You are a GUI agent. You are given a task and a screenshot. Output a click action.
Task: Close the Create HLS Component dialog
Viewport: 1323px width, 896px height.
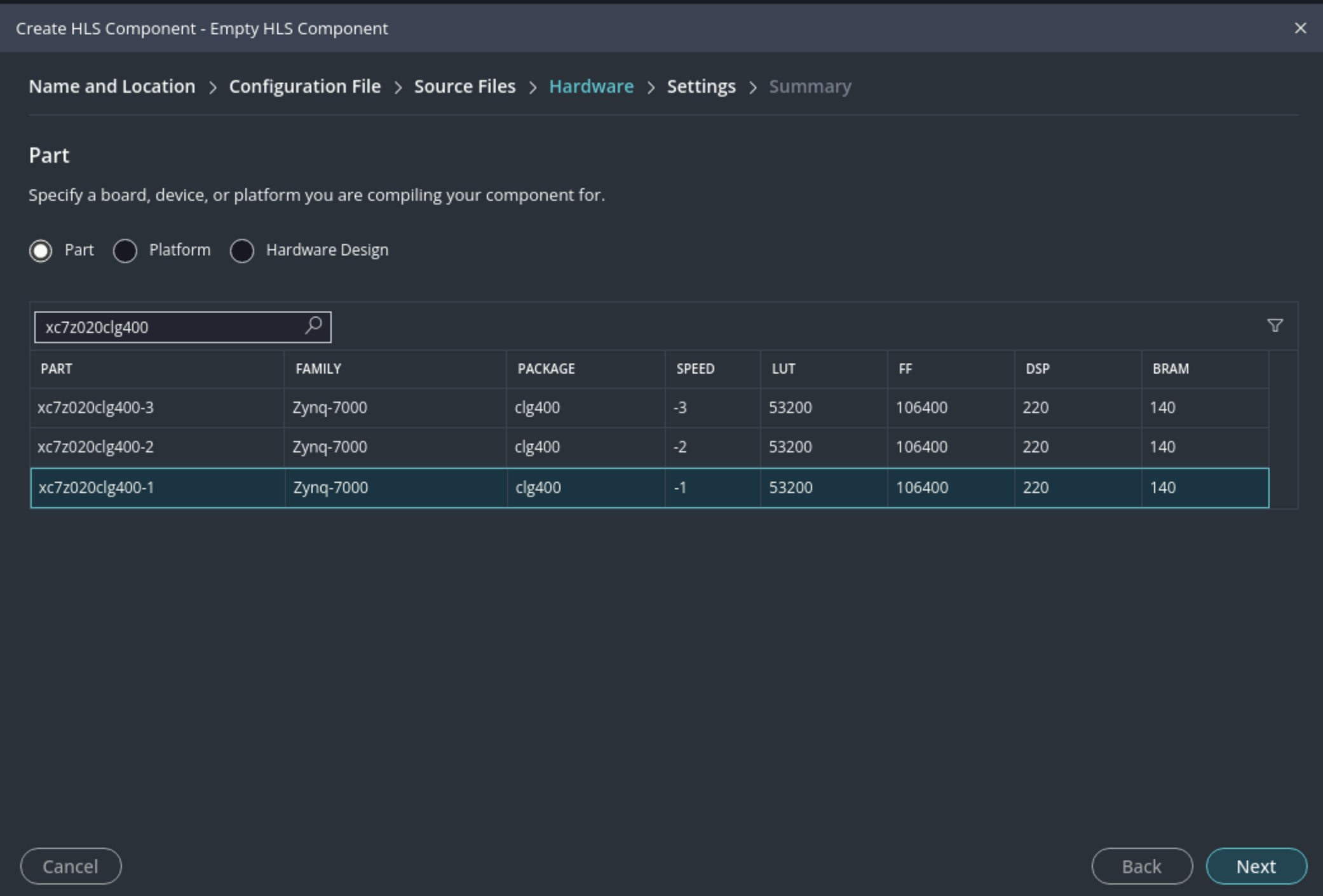(1300, 29)
